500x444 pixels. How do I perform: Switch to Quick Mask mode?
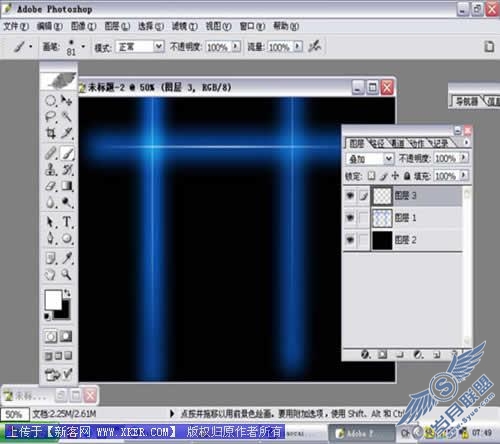[66, 336]
